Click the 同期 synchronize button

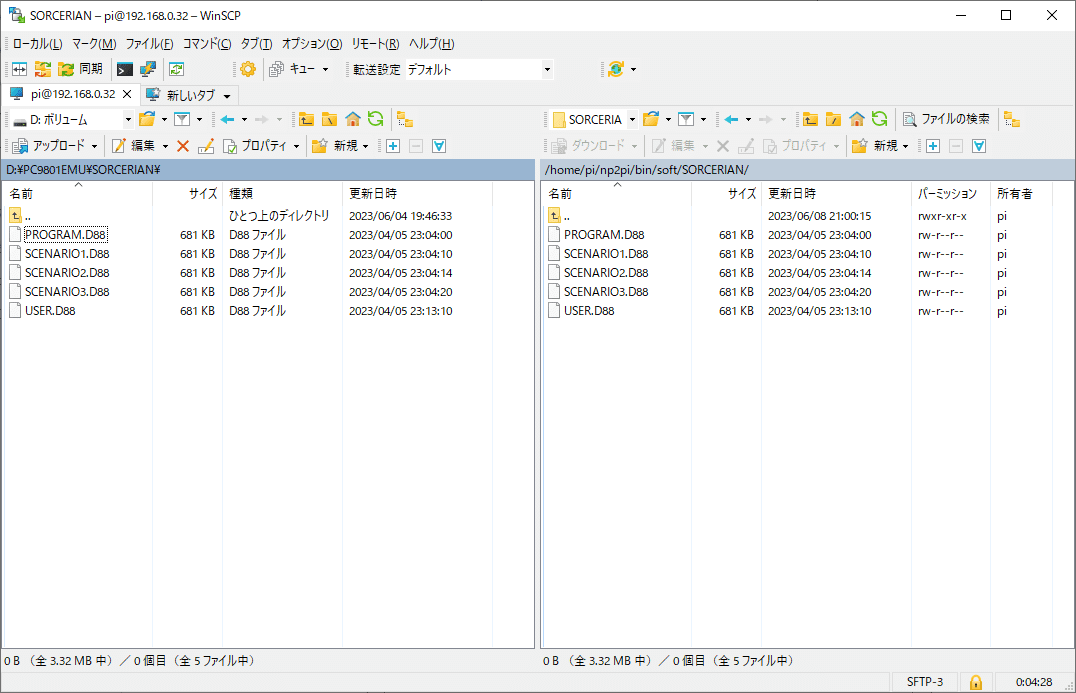click(80, 69)
